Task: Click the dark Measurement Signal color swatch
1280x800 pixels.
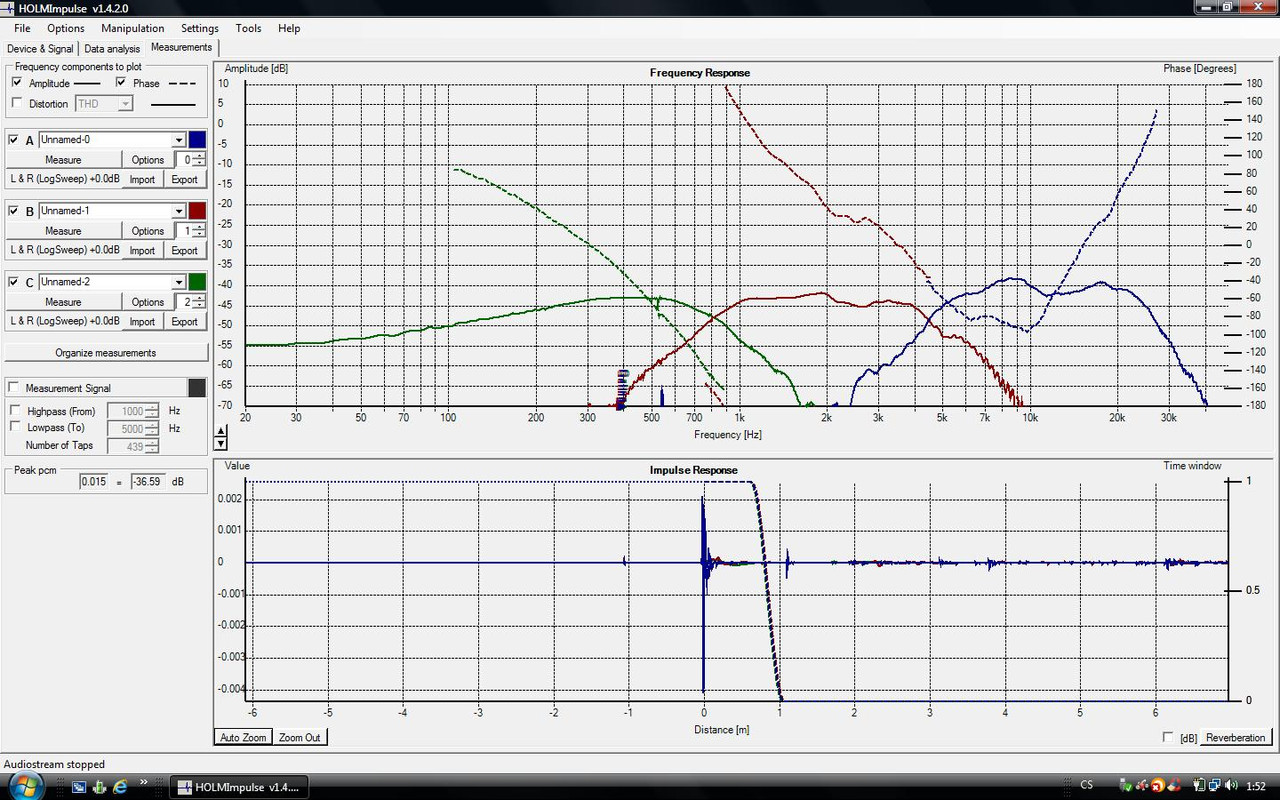Action: 197,388
